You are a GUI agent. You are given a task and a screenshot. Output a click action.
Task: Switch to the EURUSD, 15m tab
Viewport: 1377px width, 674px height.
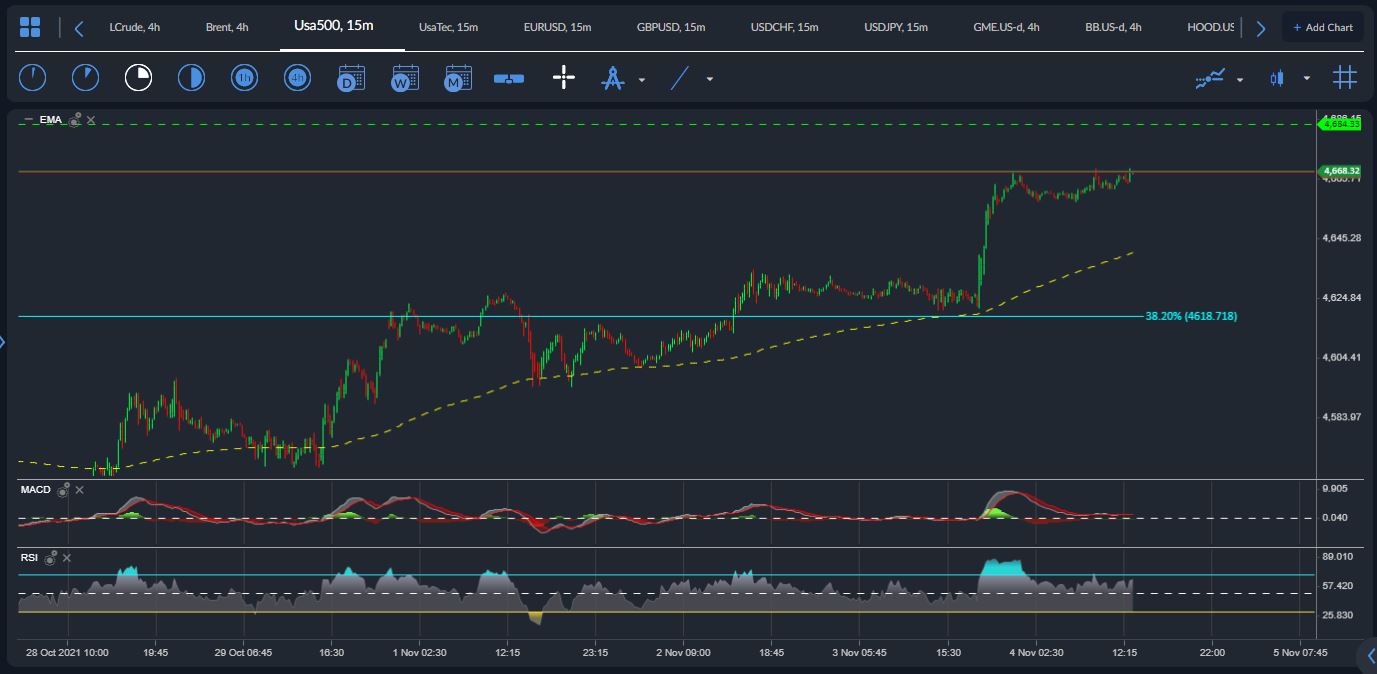click(557, 27)
